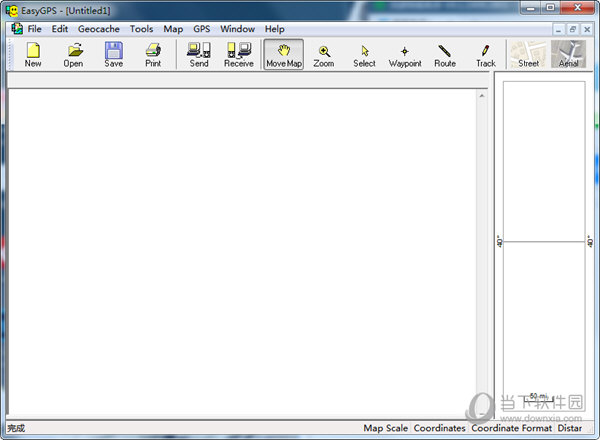This screenshot has height=440, width=600.
Task: Save the document with Save icon
Action: click(114, 55)
